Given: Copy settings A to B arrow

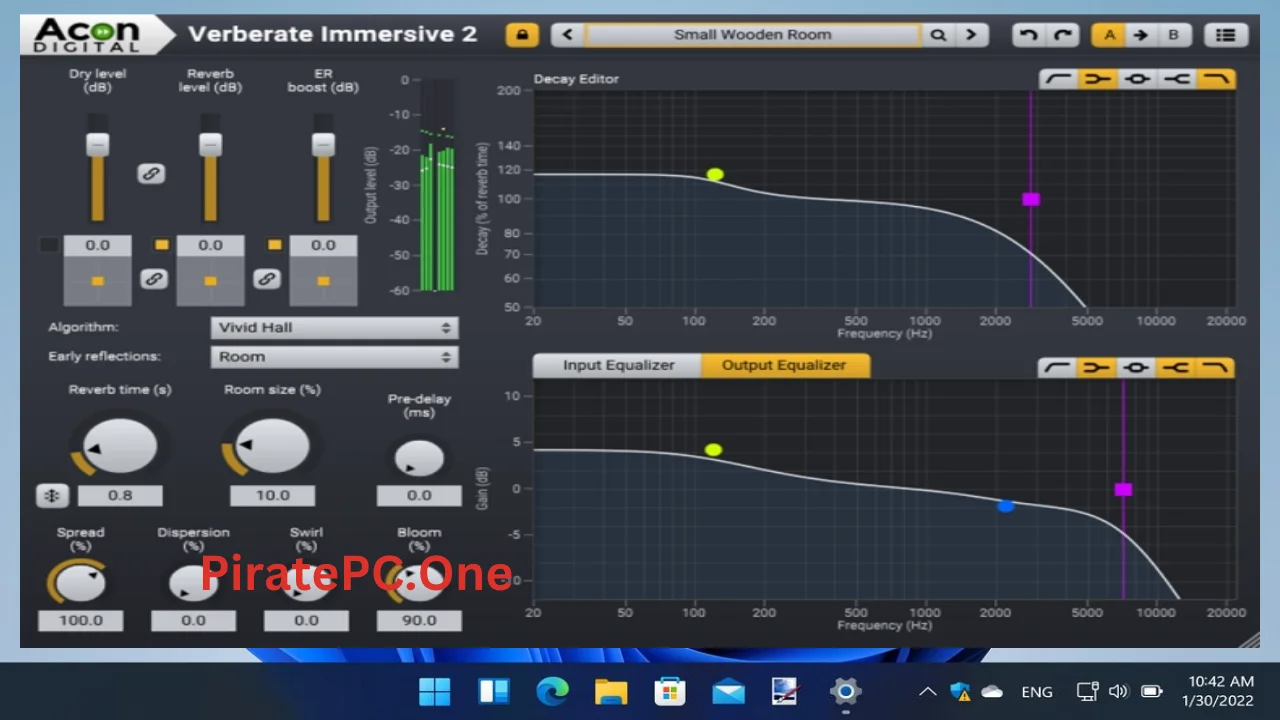Looking at the screenshot, I should 1140,35.
